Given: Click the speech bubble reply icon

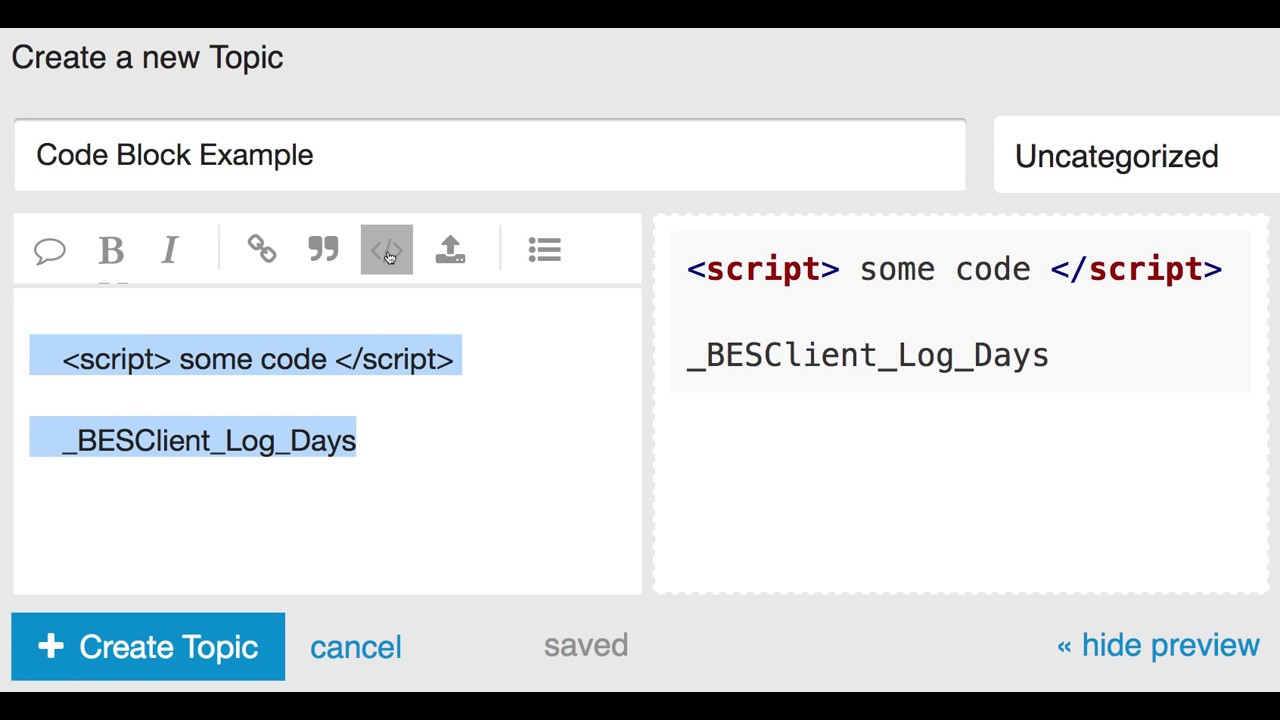Looking at the screenshot, I should pyautogui.click(x=50, y=250).
